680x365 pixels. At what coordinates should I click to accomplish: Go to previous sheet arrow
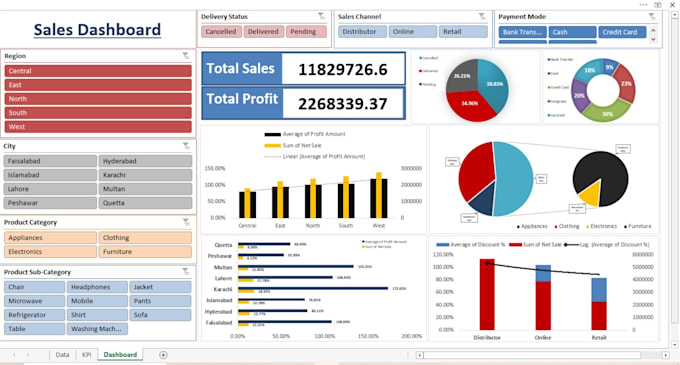tap(14, 355)
